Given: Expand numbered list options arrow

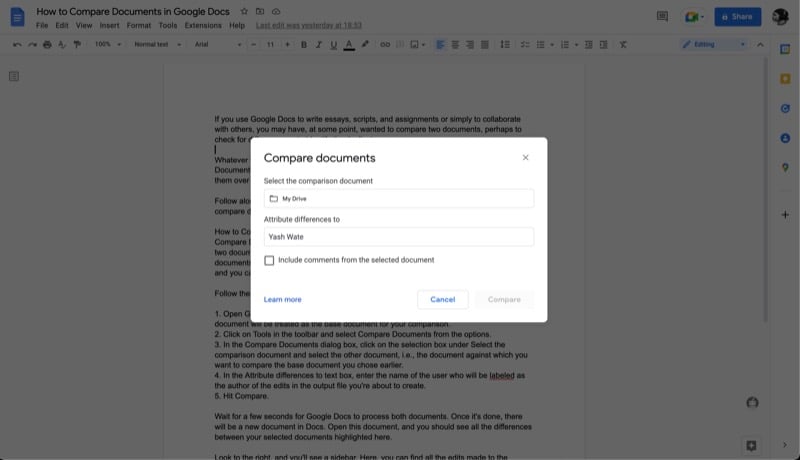Looking at the screenshot, I should (577, 45).
